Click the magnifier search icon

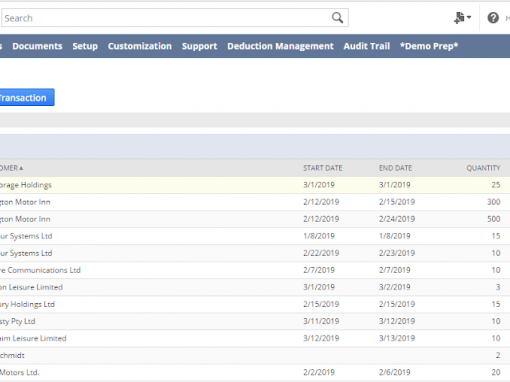337,18
